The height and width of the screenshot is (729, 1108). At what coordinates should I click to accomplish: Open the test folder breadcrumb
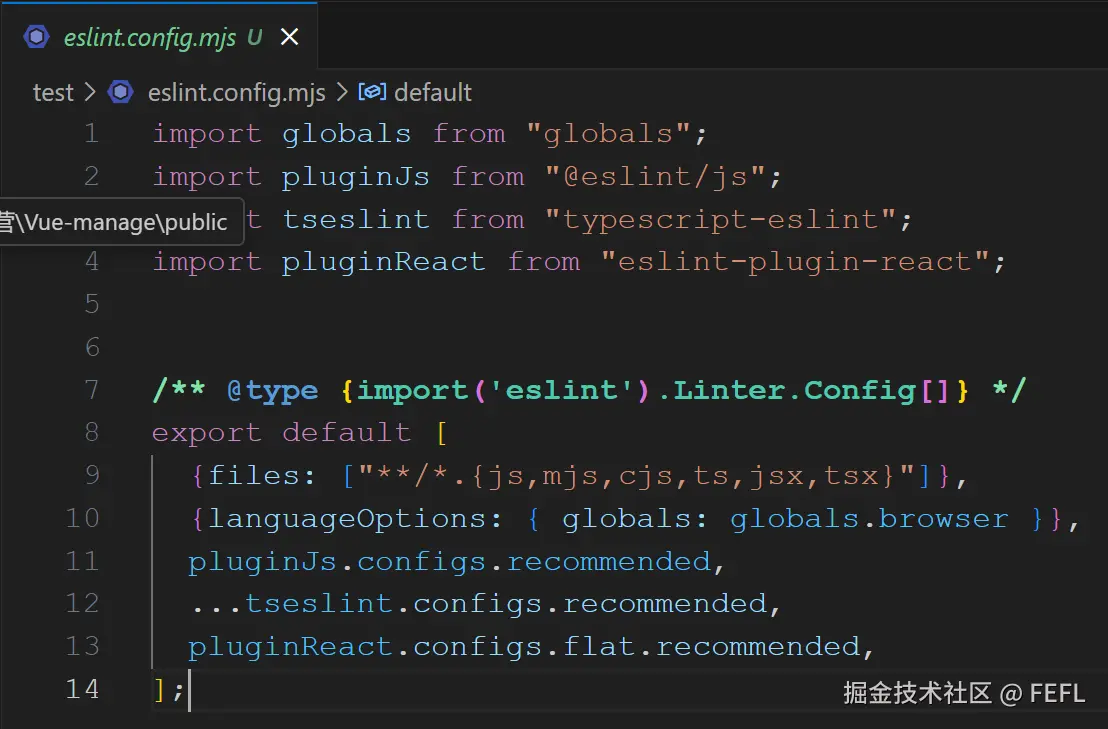click(x=53, y=93)
